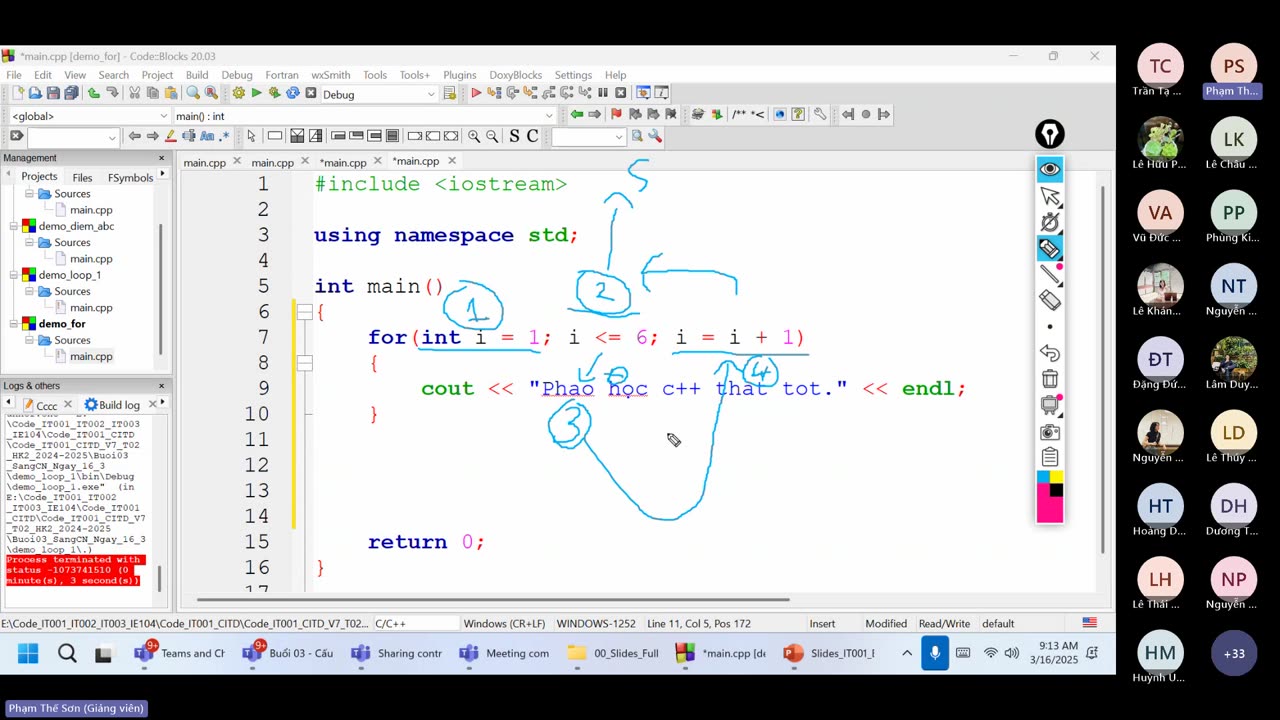Close the active *main.cpp tab

point(452,160)
